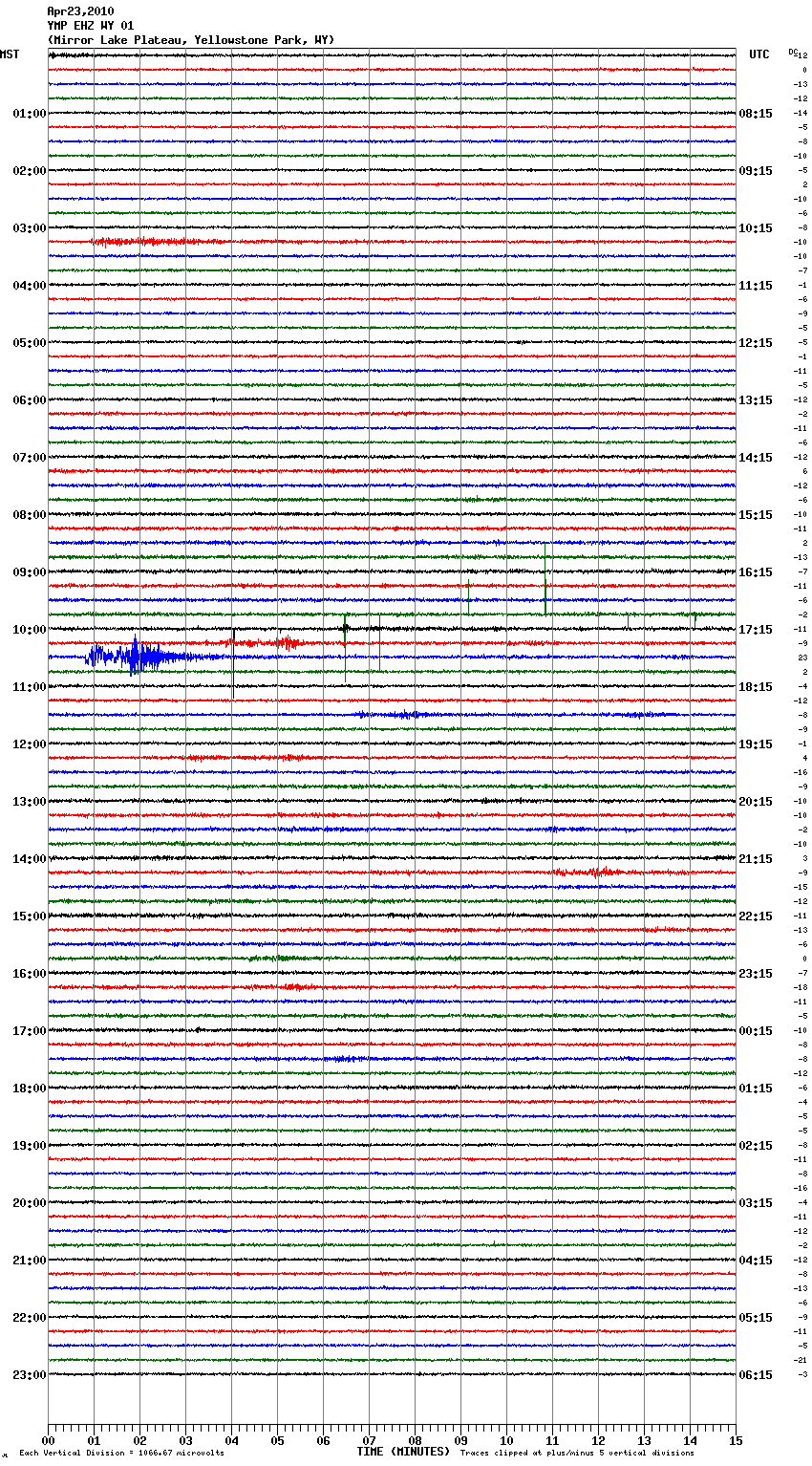Click the "16:00" MST hour label

29,974
